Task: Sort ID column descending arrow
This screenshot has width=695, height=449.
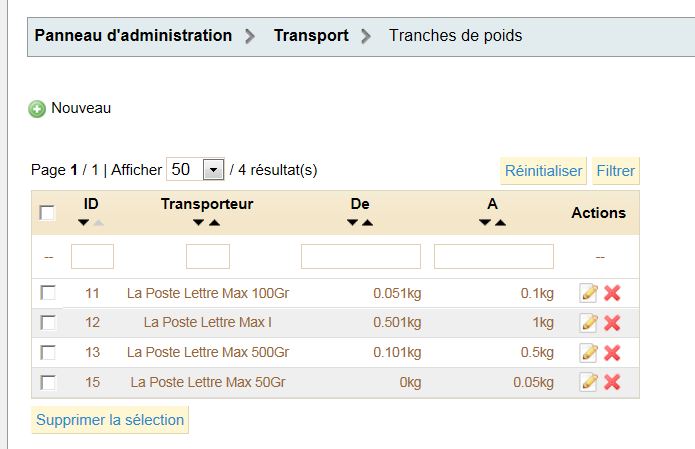Action: pos(83,223)
